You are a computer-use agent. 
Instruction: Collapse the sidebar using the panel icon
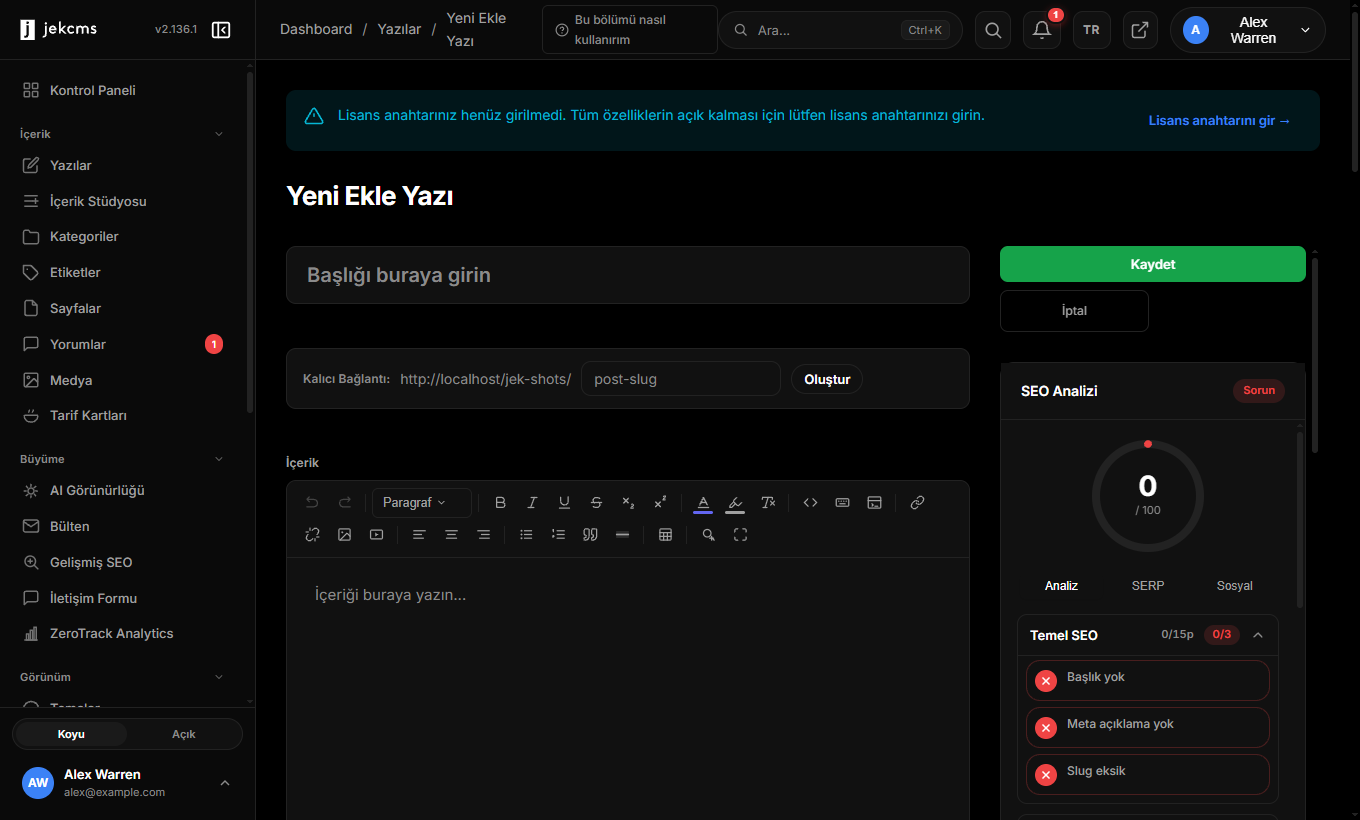click(x=222, y=30)
